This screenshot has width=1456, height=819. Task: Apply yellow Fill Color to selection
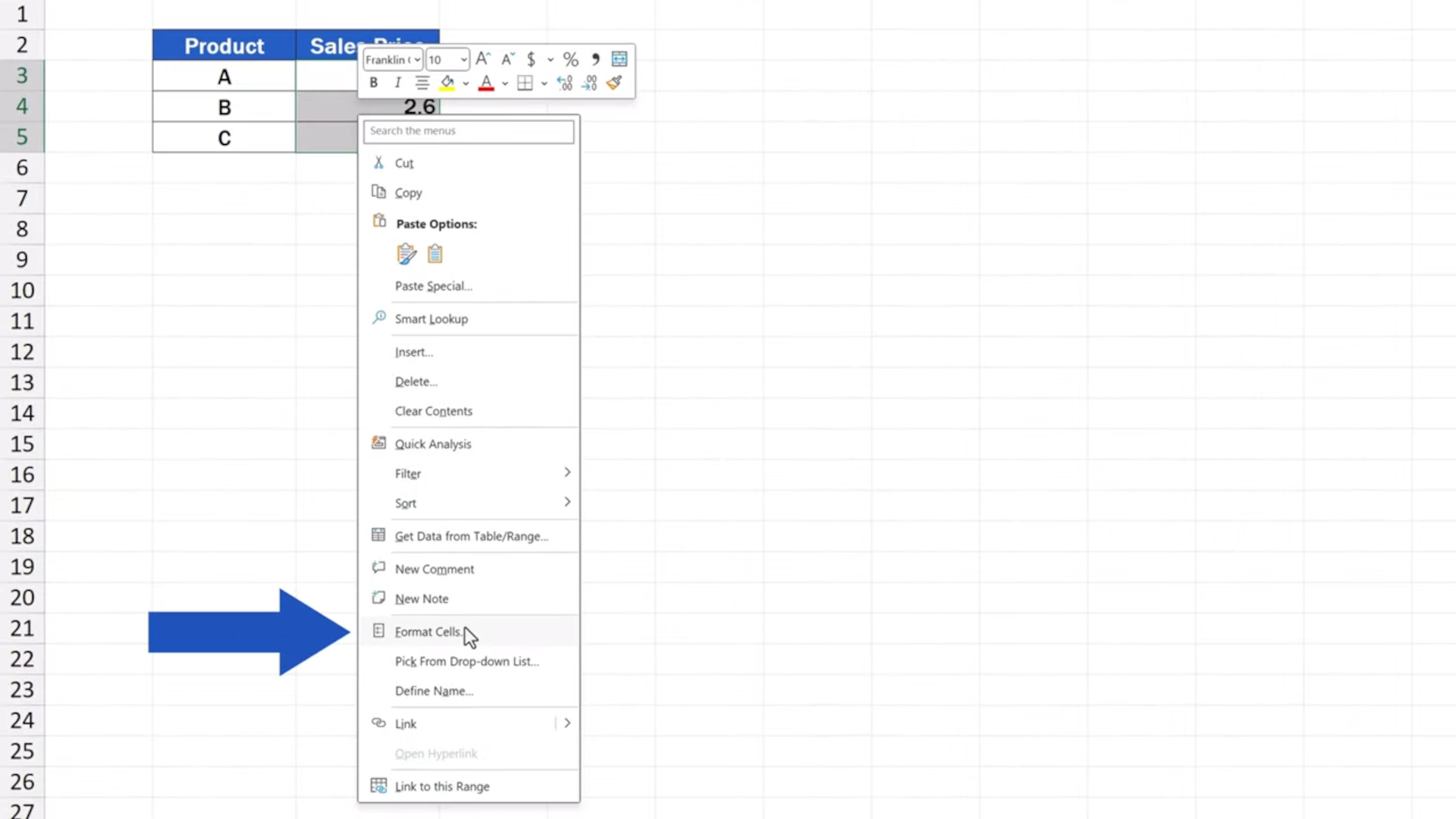(447, 83)
